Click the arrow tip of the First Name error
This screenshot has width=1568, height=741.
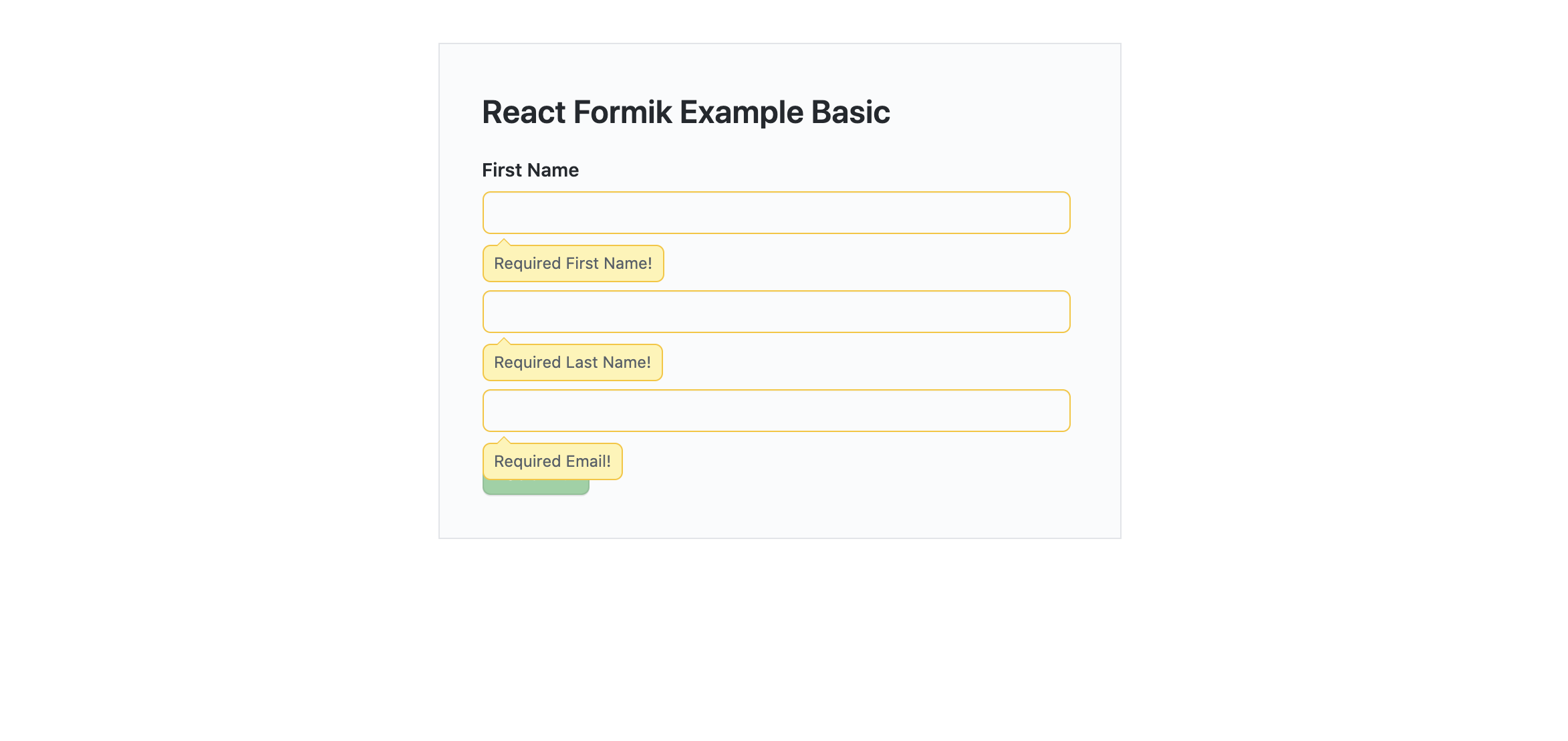pyautogui.click(x=504, y=242)
